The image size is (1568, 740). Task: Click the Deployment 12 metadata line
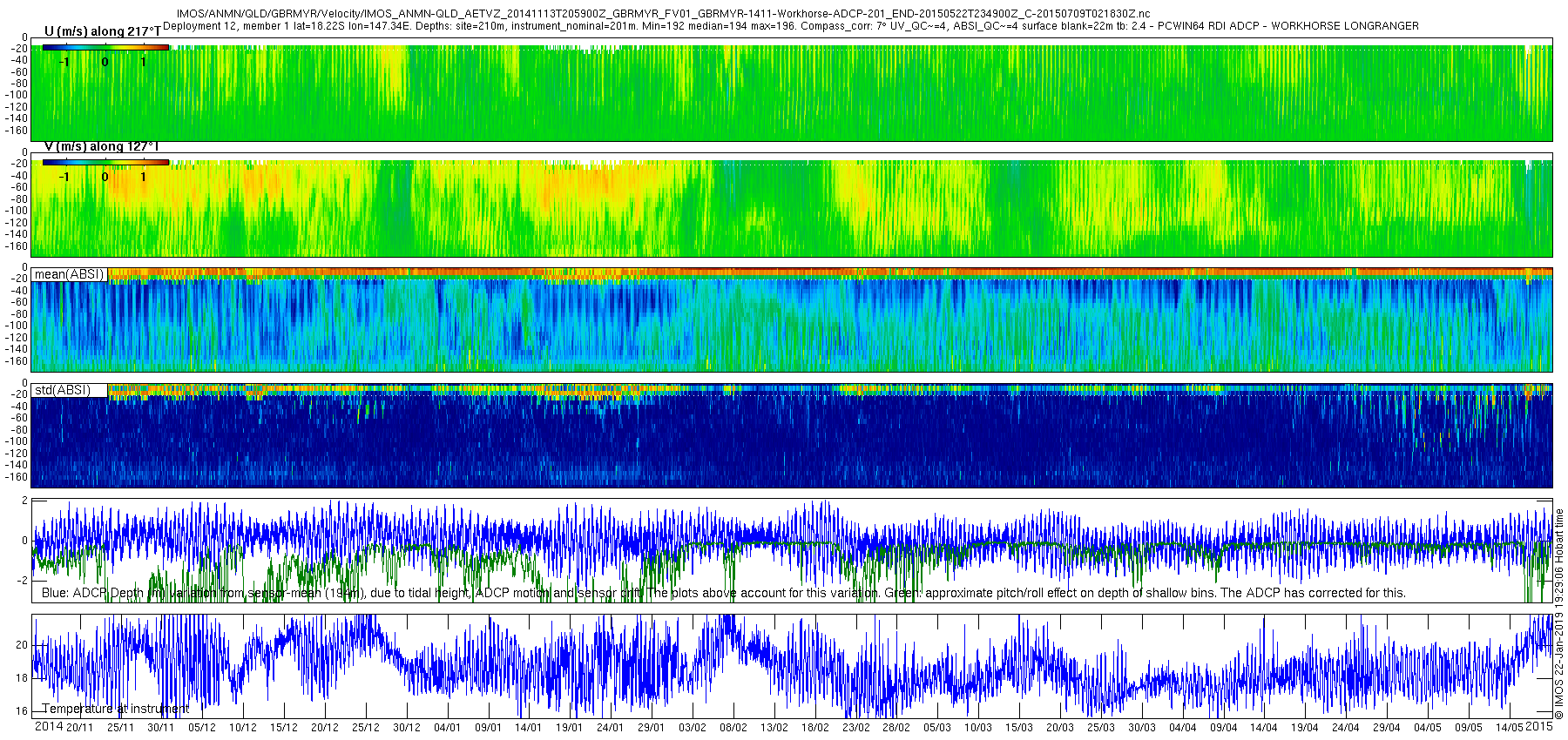pyautogui.click(x=791, y=26)
